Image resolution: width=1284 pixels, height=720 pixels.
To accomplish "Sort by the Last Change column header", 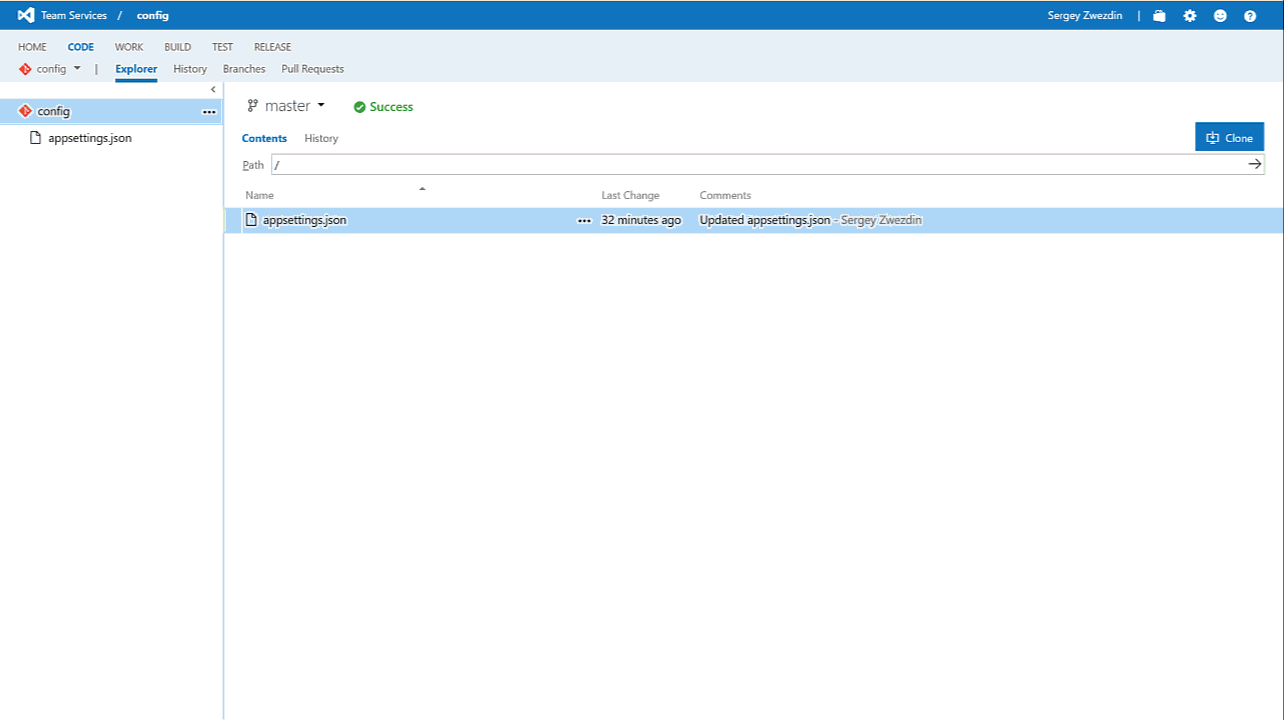I will pyautogui.click(x=630, y=195).
